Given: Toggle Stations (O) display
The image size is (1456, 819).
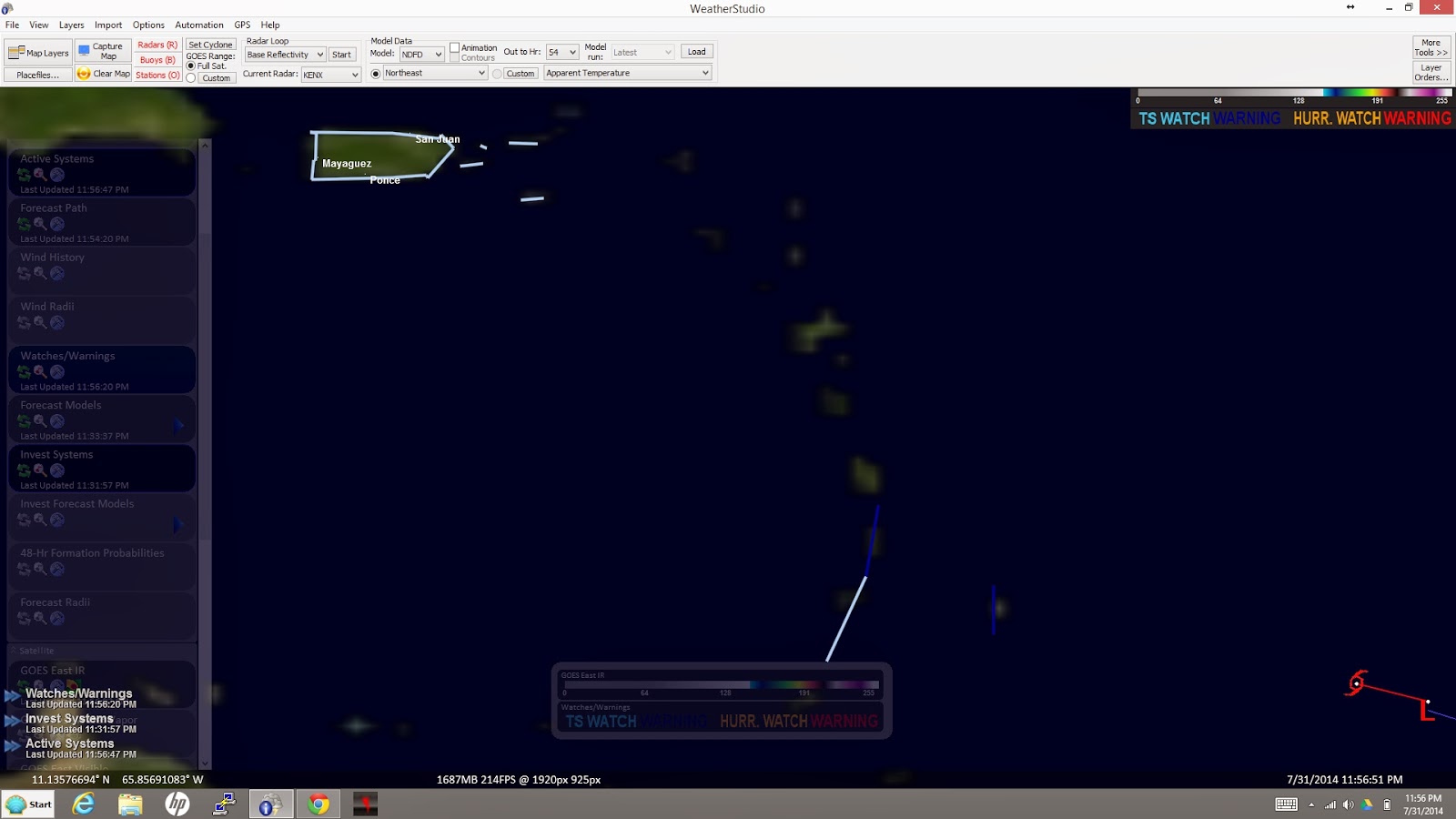Looking at the screenshot, I should 157,76.
